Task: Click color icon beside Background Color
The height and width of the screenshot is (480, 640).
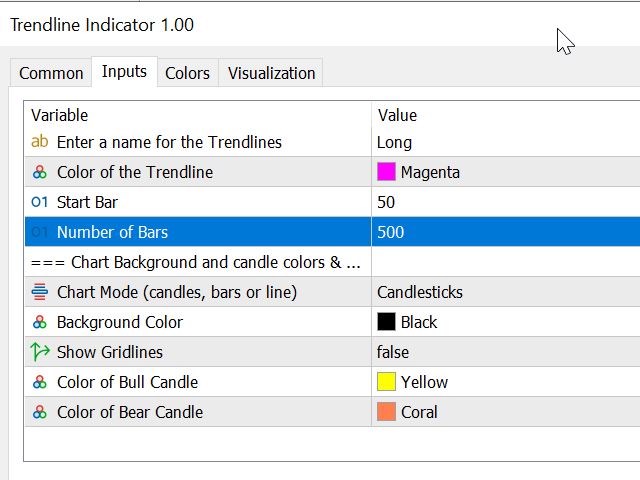Action: [x=40, y=322]
